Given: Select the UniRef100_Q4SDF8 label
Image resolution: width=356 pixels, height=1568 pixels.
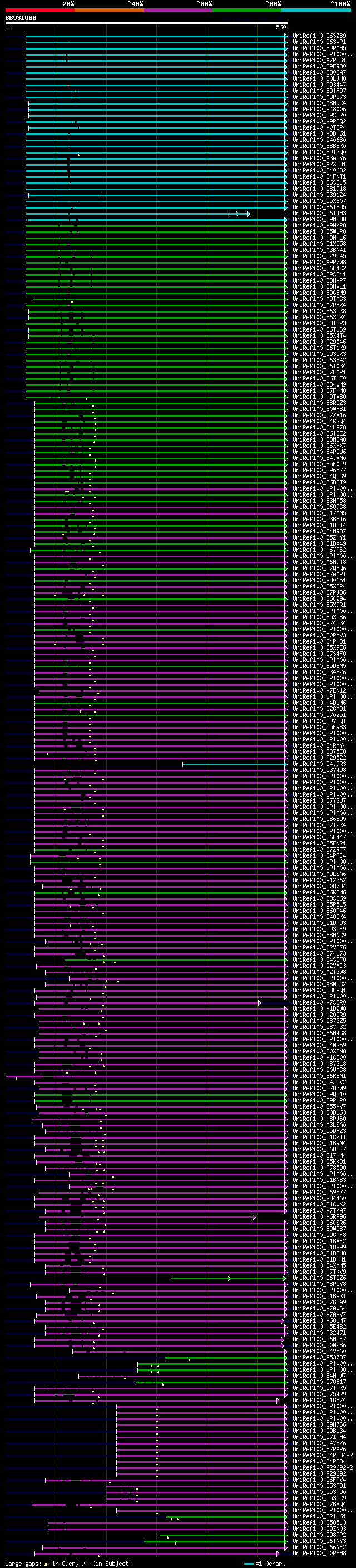Looking at the screenshot, I should tap(319, 959).
